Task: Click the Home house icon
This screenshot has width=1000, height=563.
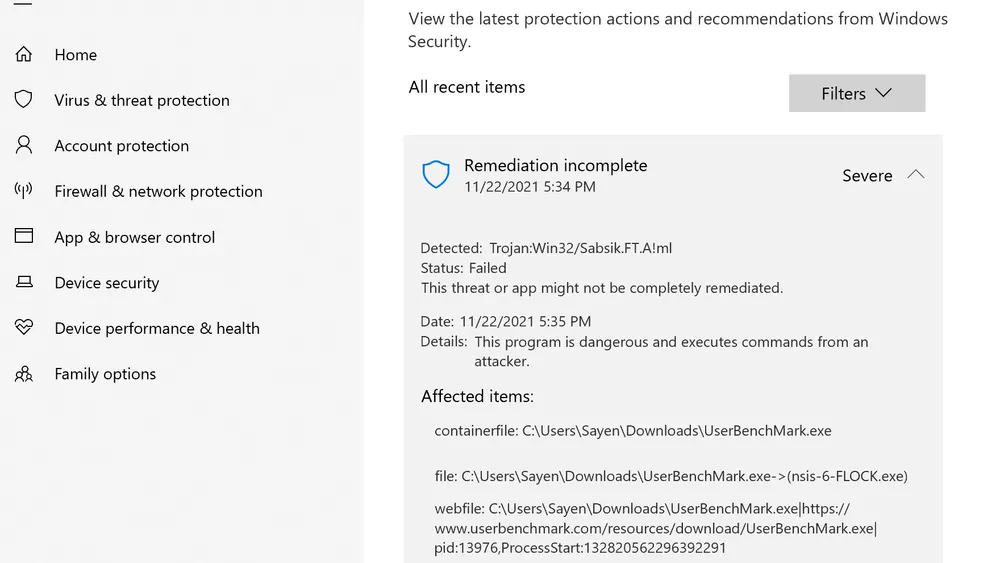Action: click(x=23, y=54)
